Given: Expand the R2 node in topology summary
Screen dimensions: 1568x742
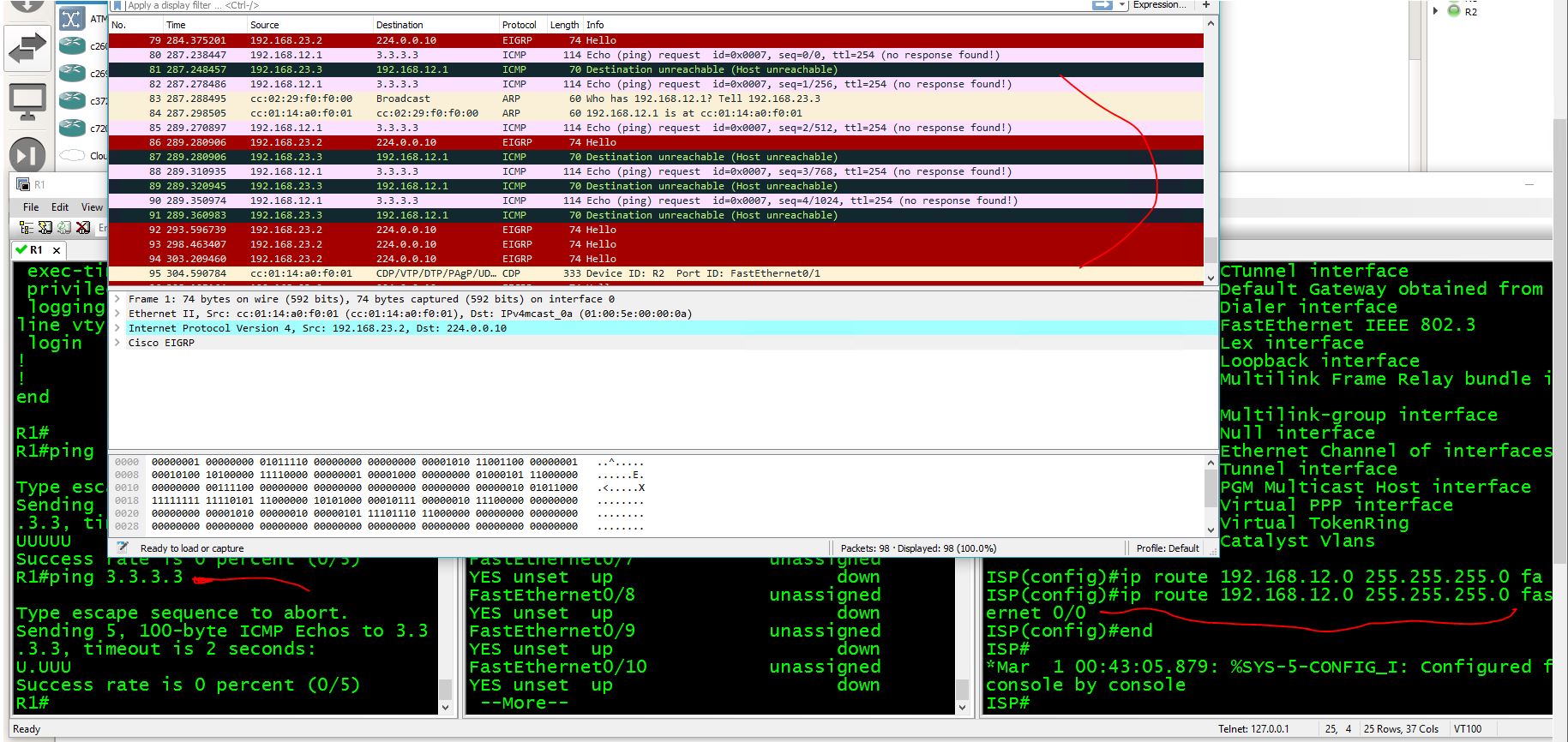Looking at the screenshot, I should (x=1436, y=11).
